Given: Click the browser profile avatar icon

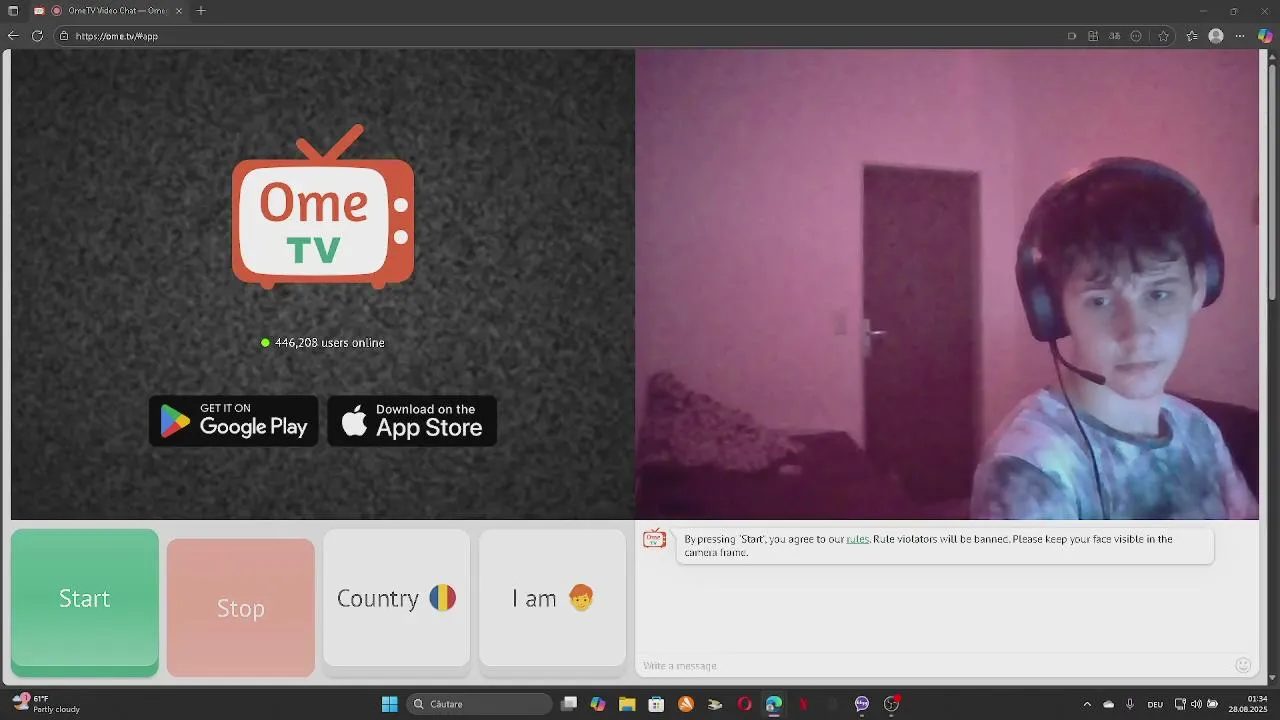Looking at the screenshot, I should 1216,36.
